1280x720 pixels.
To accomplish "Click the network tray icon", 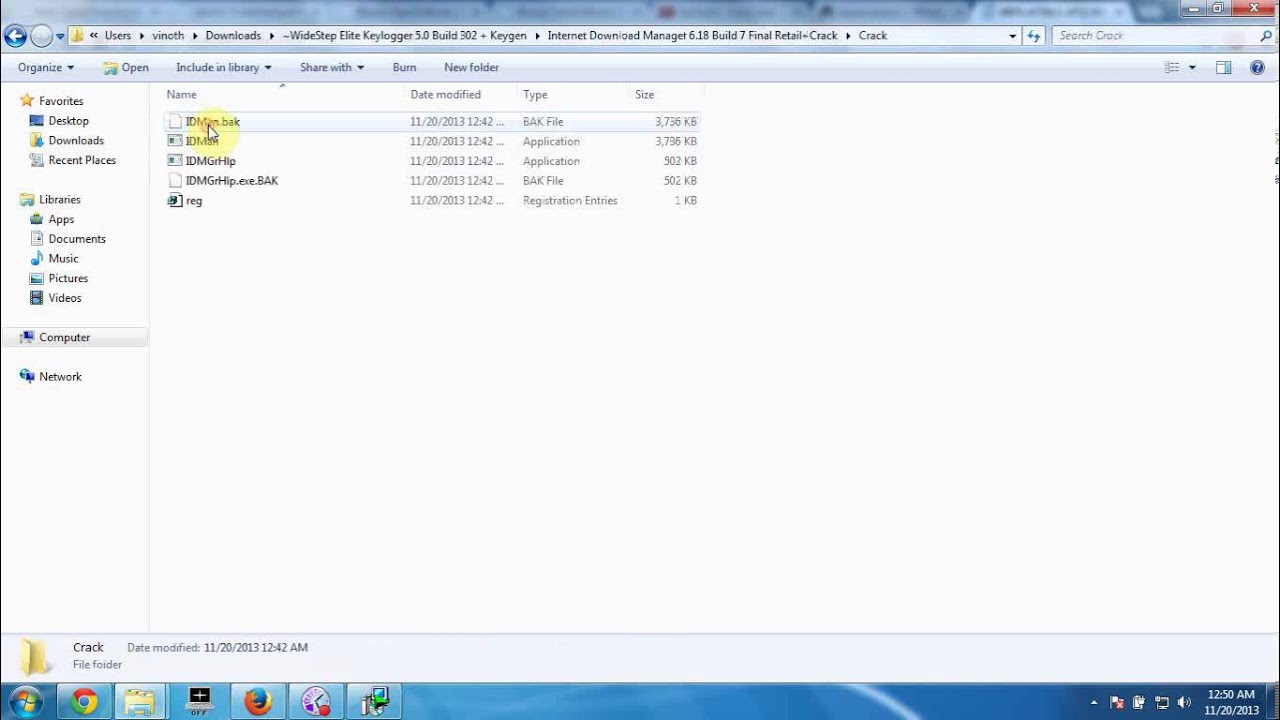I will pyautogui.click(x=1162, y=702).
